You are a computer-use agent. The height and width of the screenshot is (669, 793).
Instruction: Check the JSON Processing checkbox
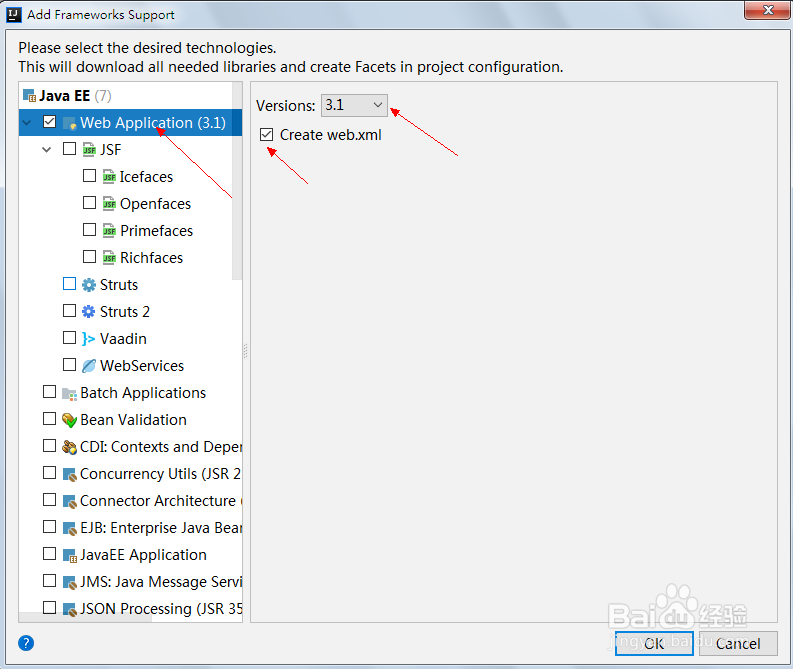[x=50, y=607]
